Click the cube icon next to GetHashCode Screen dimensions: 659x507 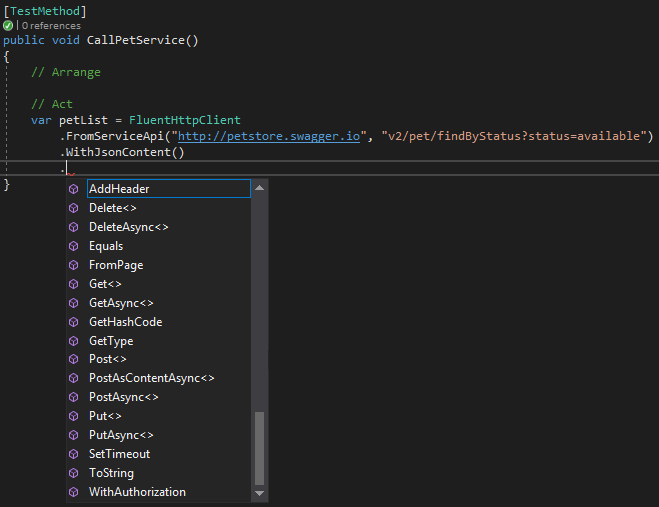74,322
